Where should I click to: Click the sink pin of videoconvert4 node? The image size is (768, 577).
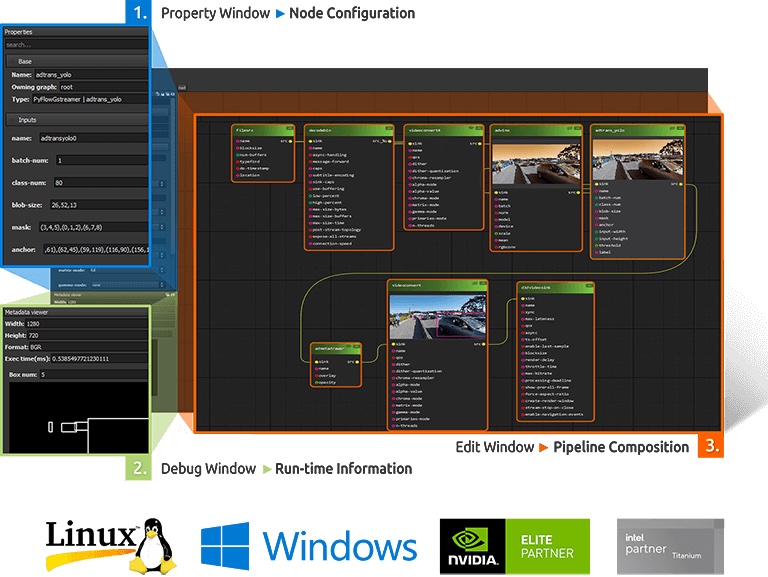click(x=410, y=144)
